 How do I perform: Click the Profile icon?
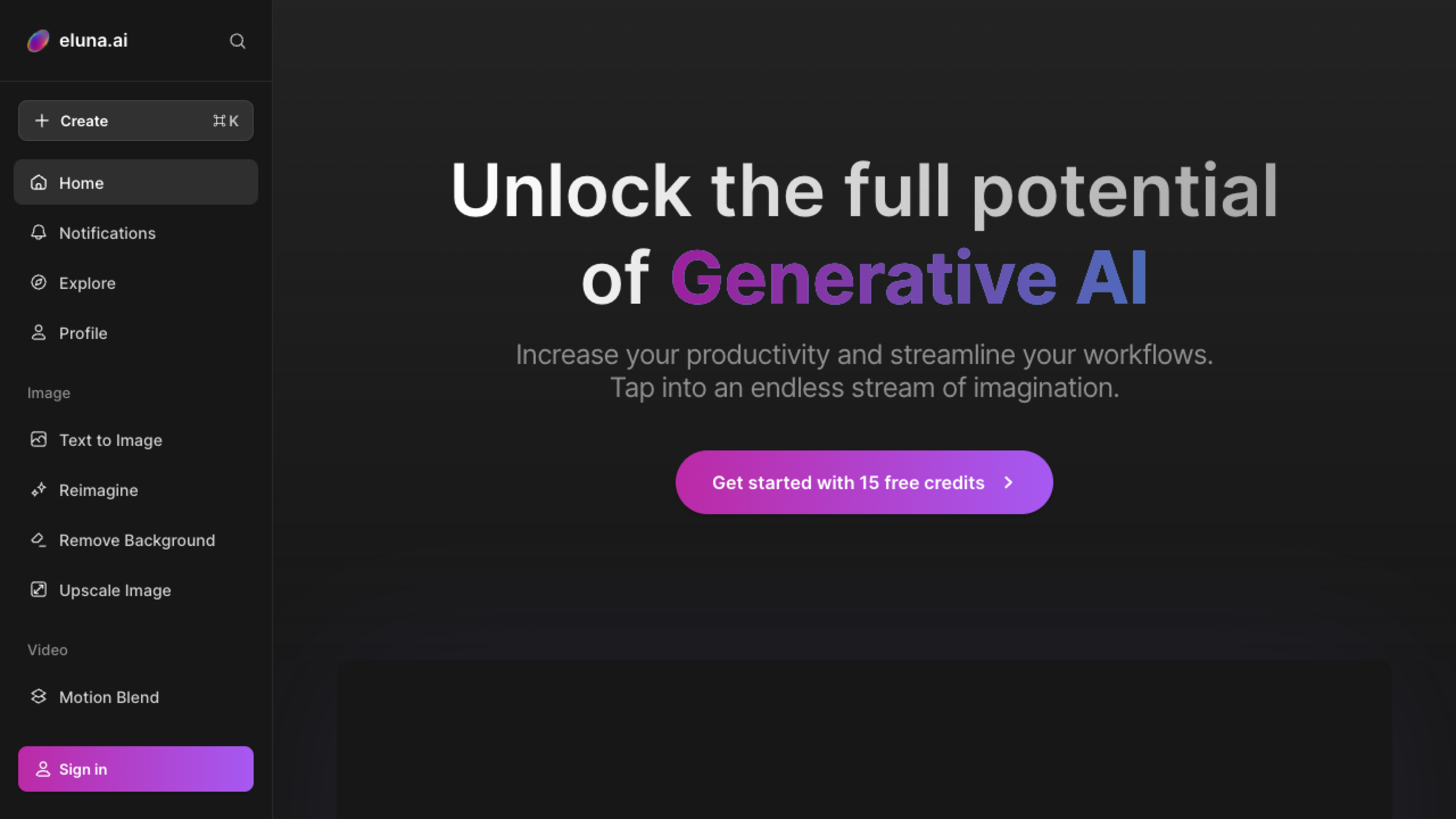(x=38, y=333)
